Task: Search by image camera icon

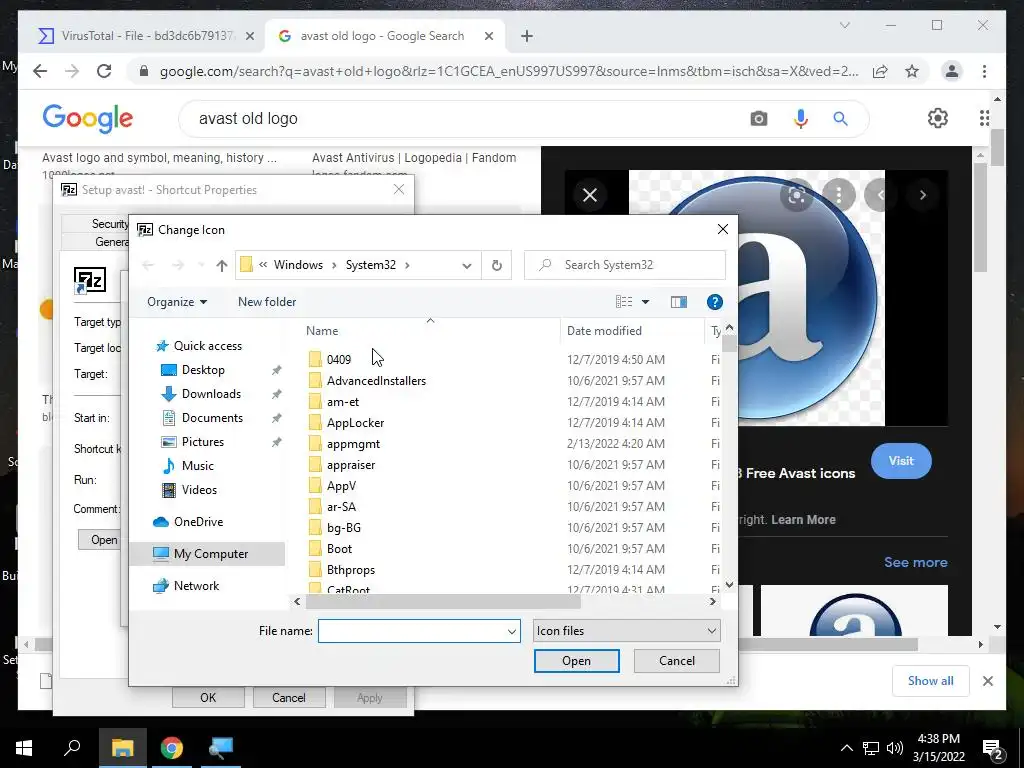Action: [x=759, y=118]
